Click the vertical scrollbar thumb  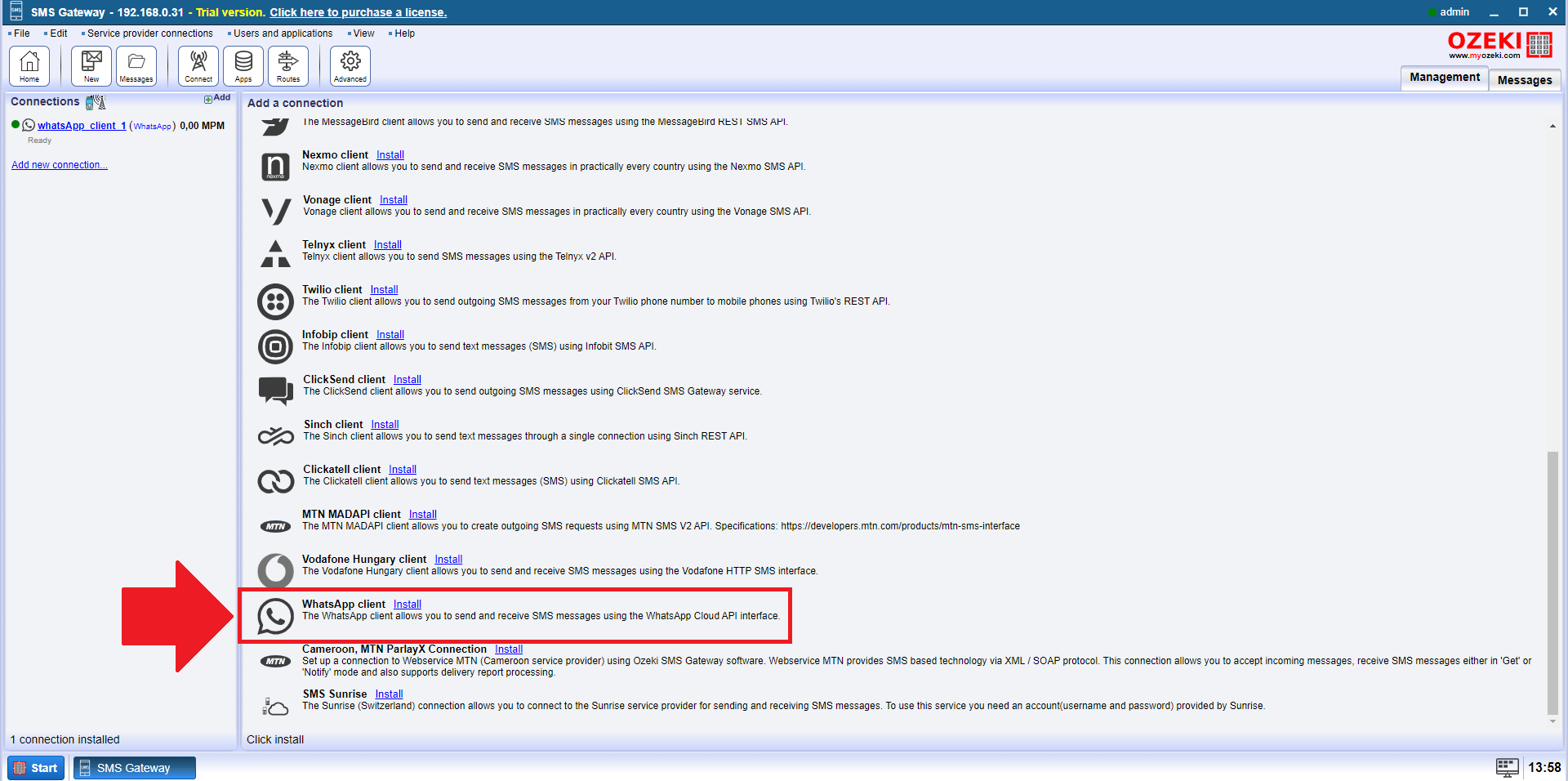click(x=1552, y=582)
